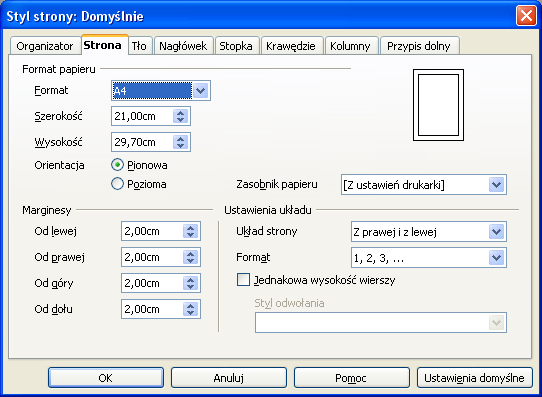Screen dimensions: 542x397
Task: Click the OK button
Action: point(106,378)
